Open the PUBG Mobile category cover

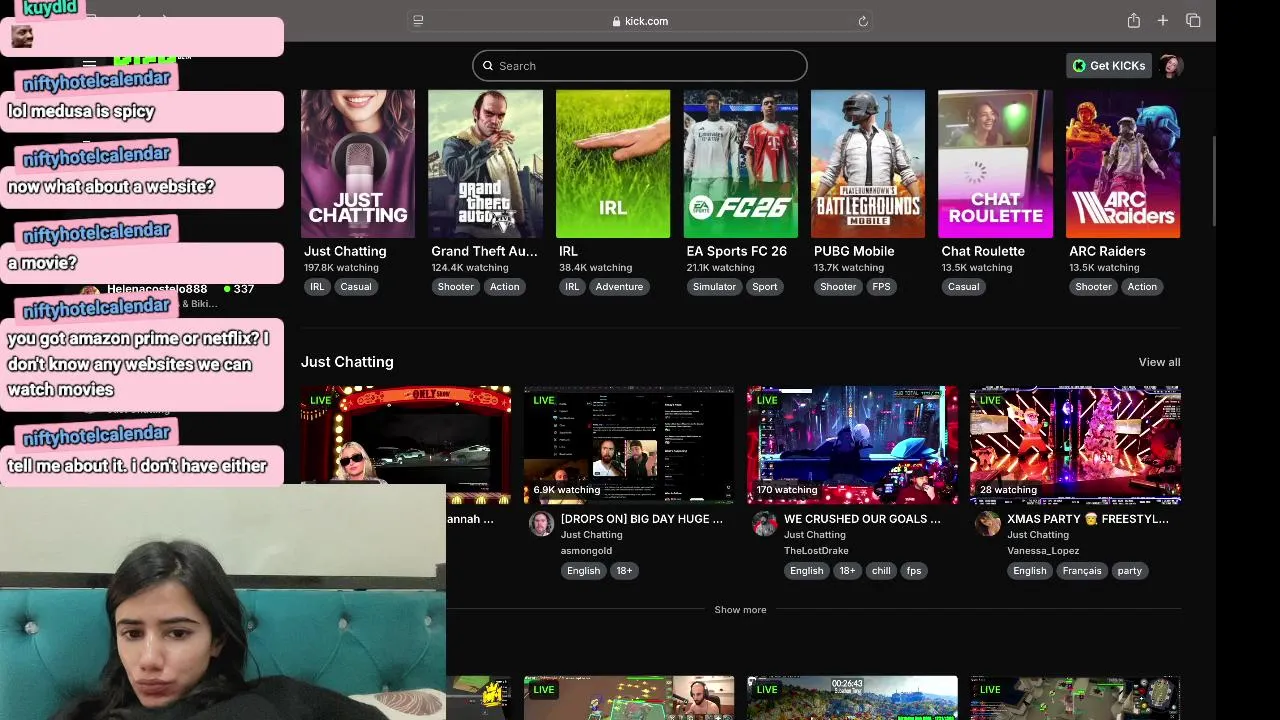[x=868, y=164]
